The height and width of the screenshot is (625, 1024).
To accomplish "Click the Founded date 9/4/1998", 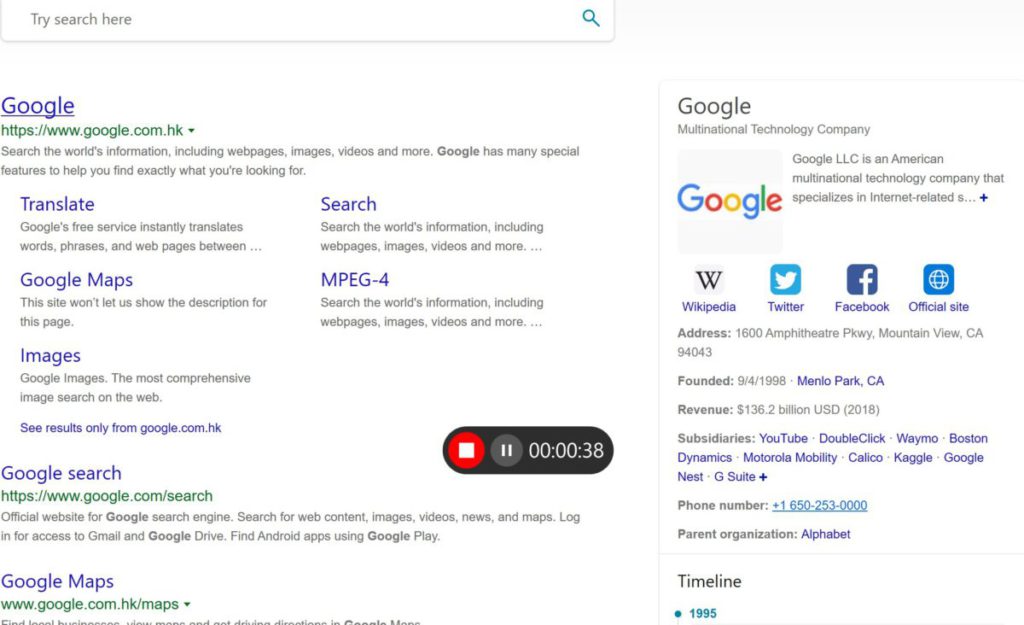I will [761, 381].
